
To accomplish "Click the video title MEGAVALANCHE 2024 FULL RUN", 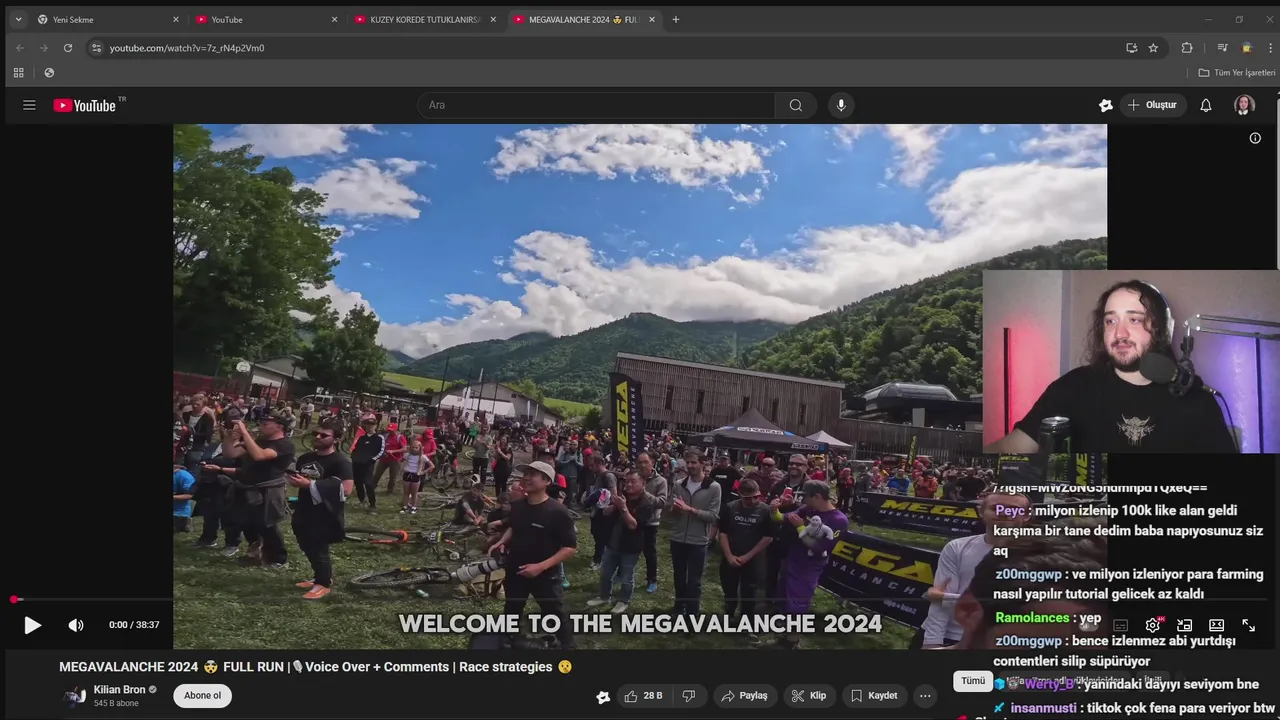I will pos(315,667).
